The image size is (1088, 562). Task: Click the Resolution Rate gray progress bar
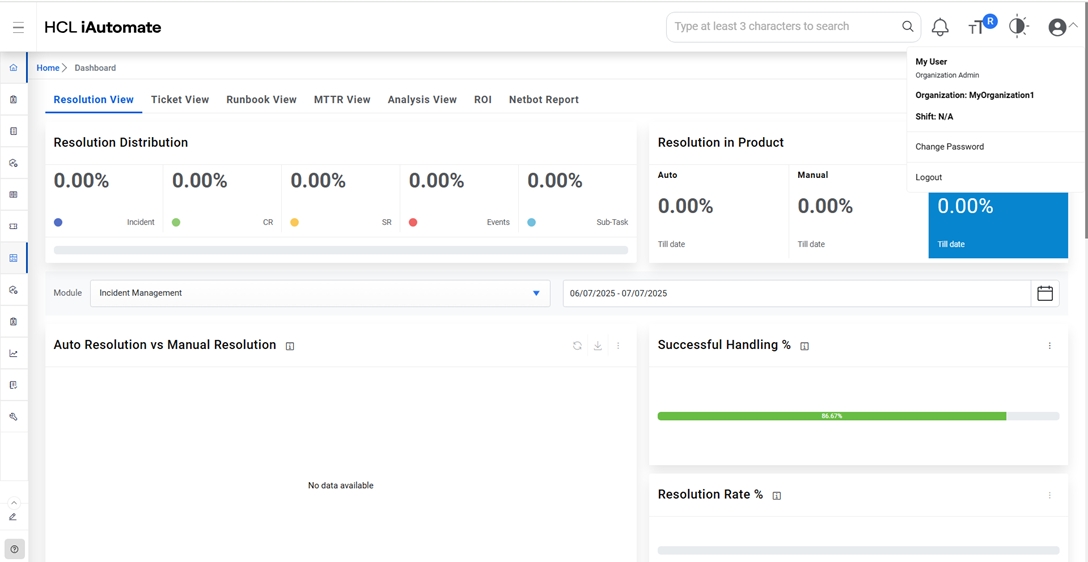pos(858,550)
